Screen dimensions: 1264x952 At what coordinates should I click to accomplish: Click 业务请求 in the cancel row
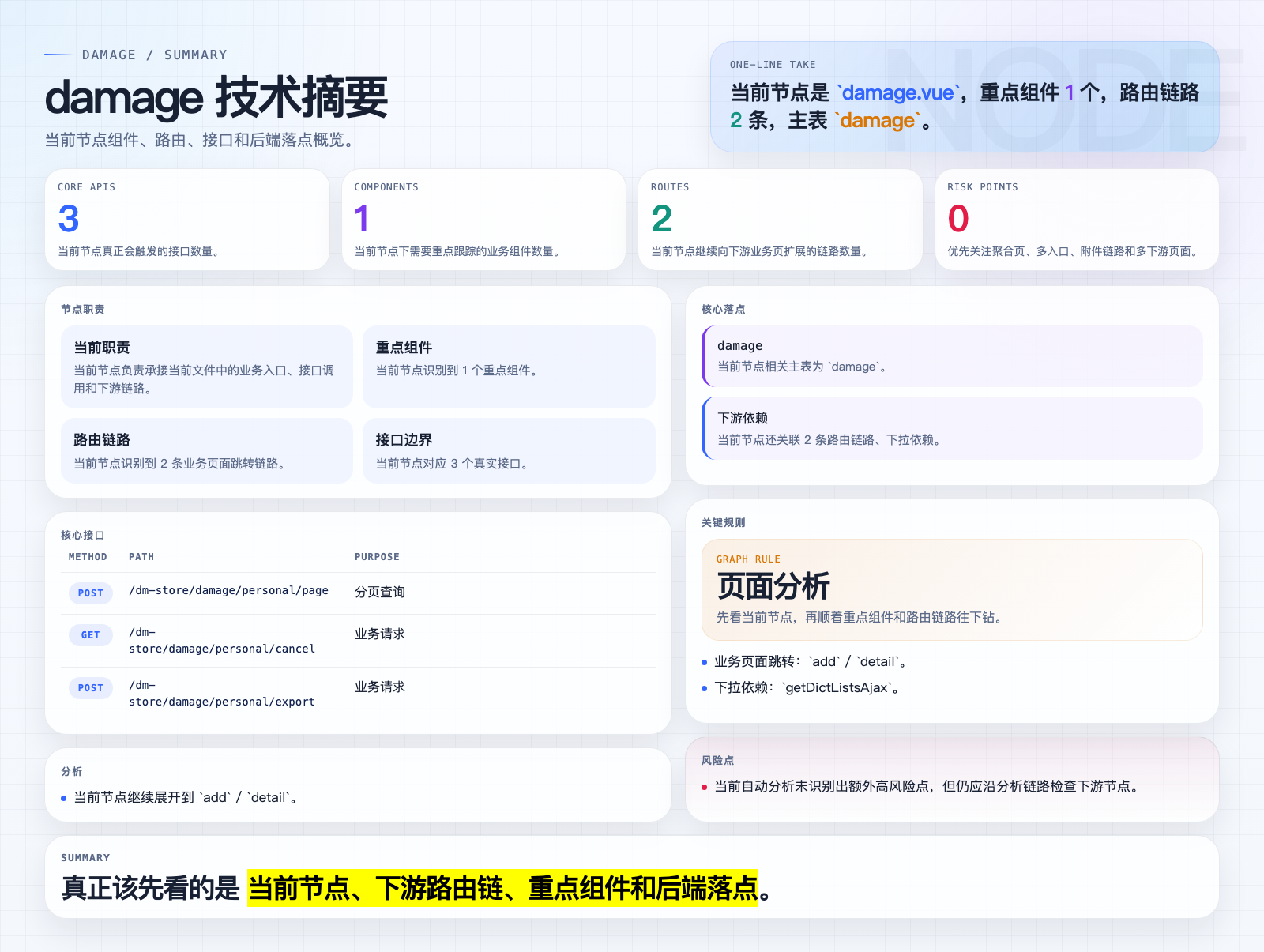point(380,634)
